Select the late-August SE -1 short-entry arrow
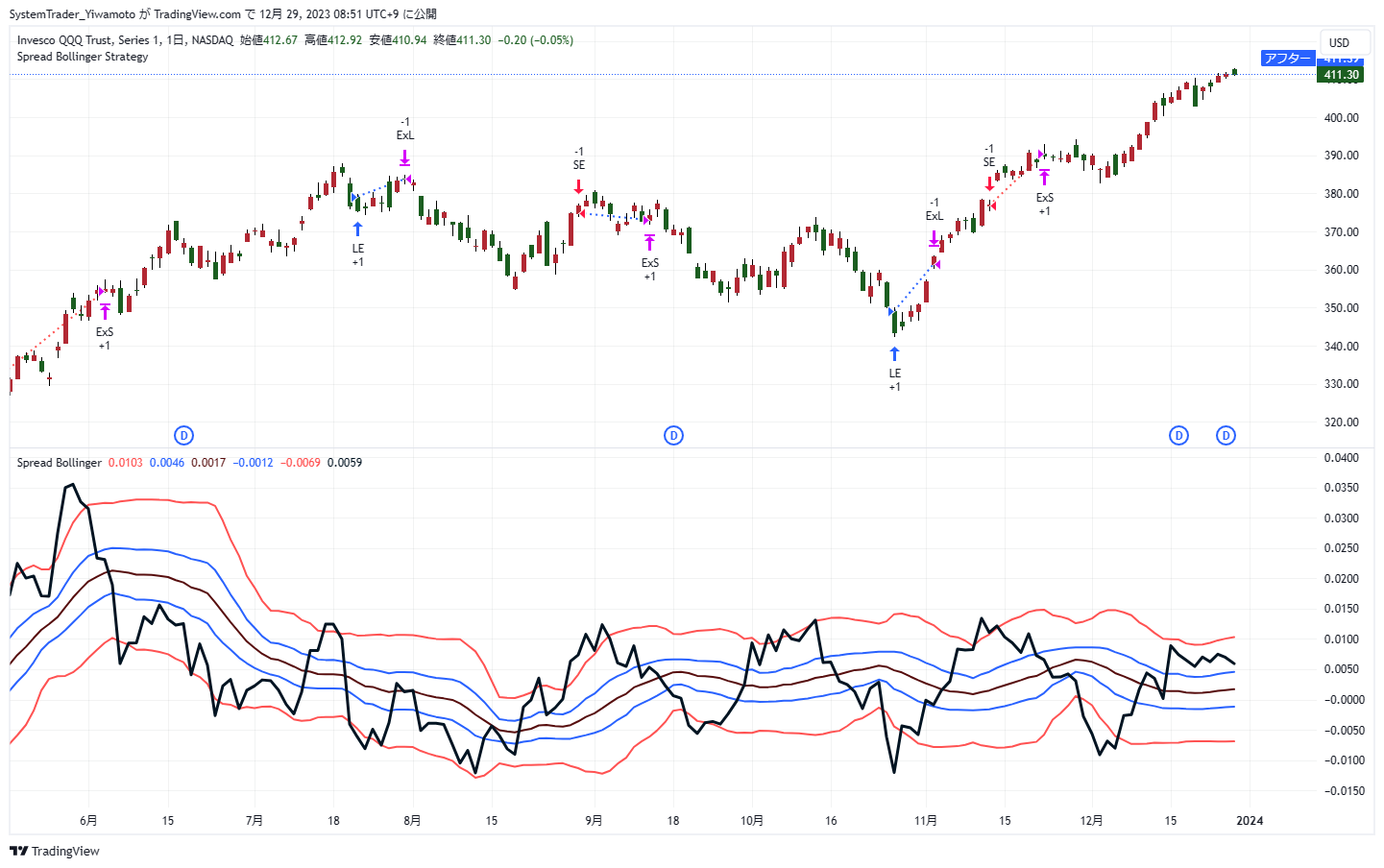 click(579, 186)
